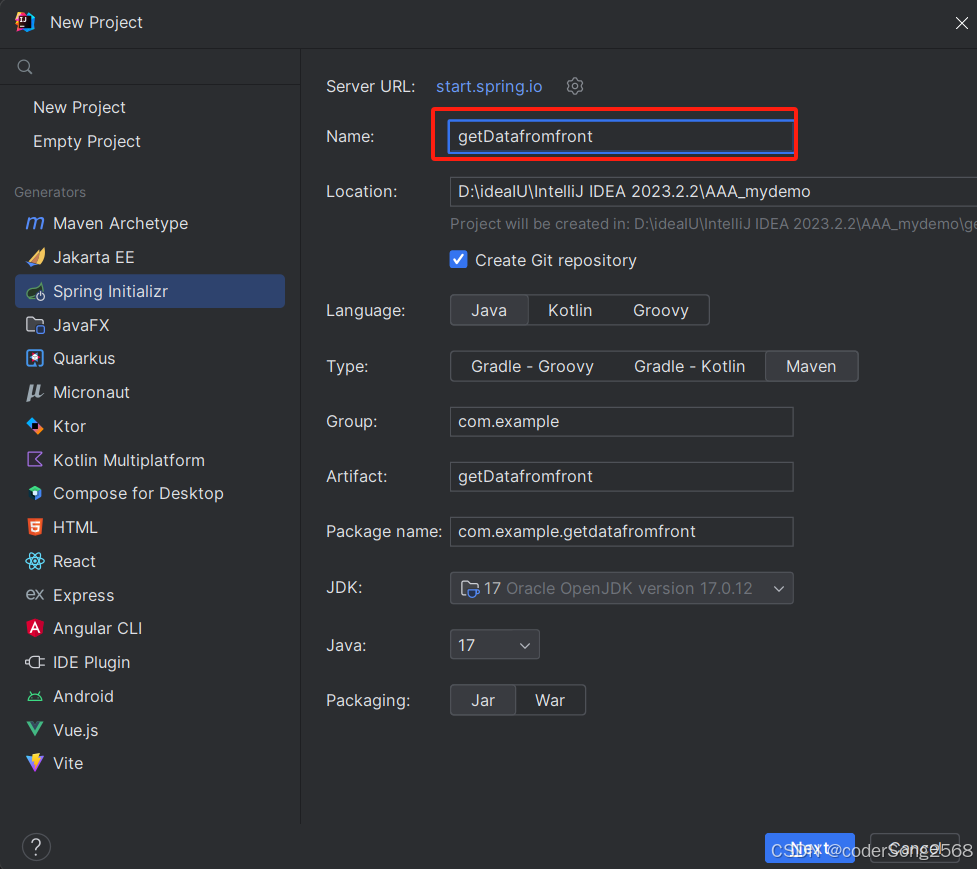This screenshot has width=977, height=869.
Task: Click the Jakarta EE feather icon
Action: pos(35,257)
